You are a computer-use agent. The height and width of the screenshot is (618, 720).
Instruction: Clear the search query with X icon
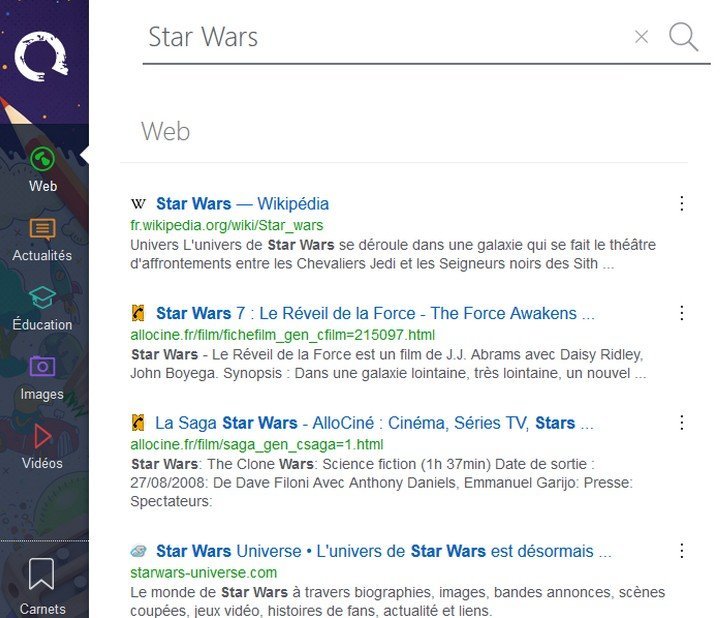coord(641,37)
